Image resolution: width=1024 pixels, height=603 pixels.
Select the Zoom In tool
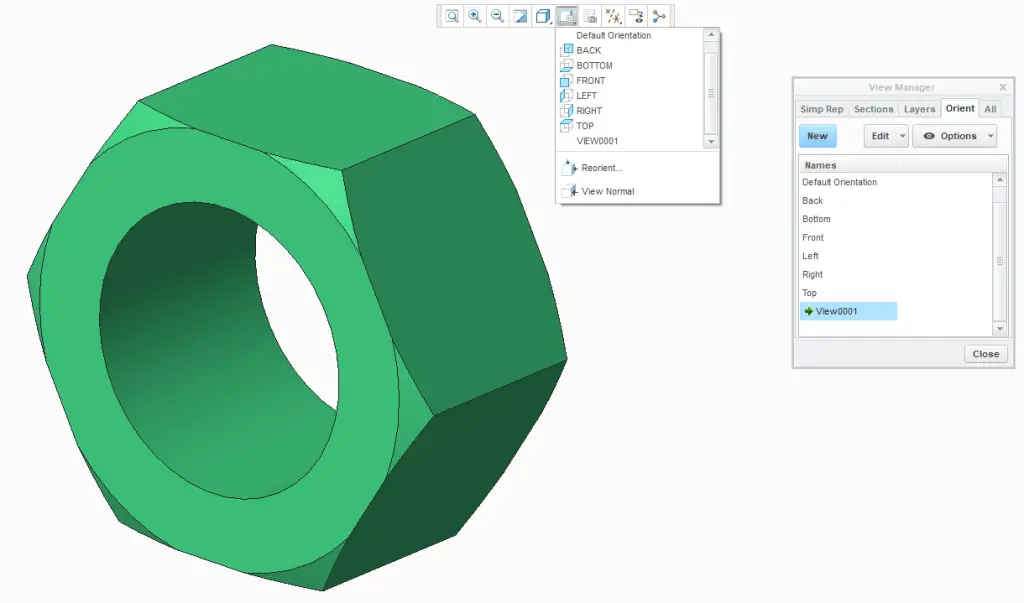474,15
